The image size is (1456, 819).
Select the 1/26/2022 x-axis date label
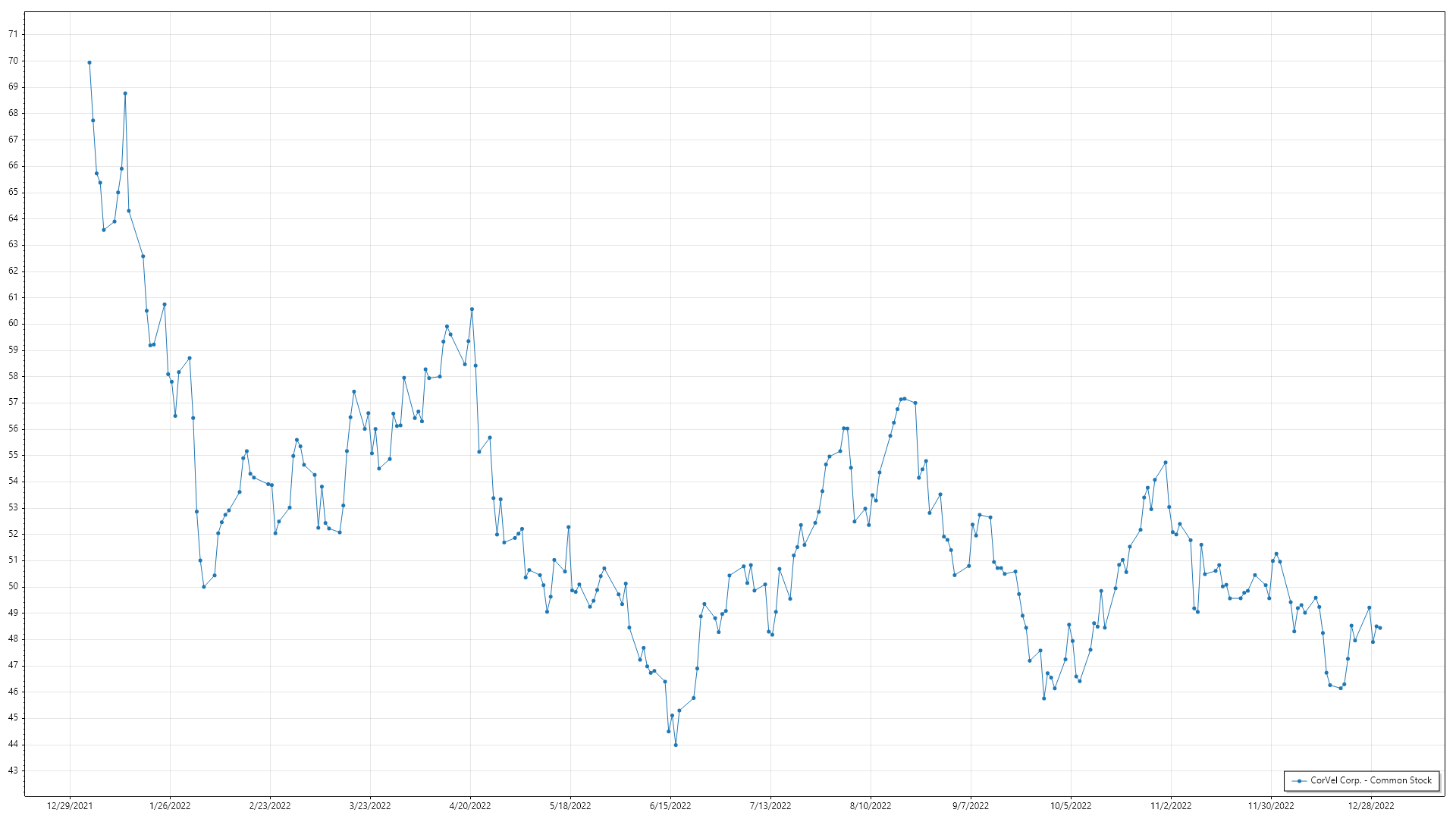170,806
